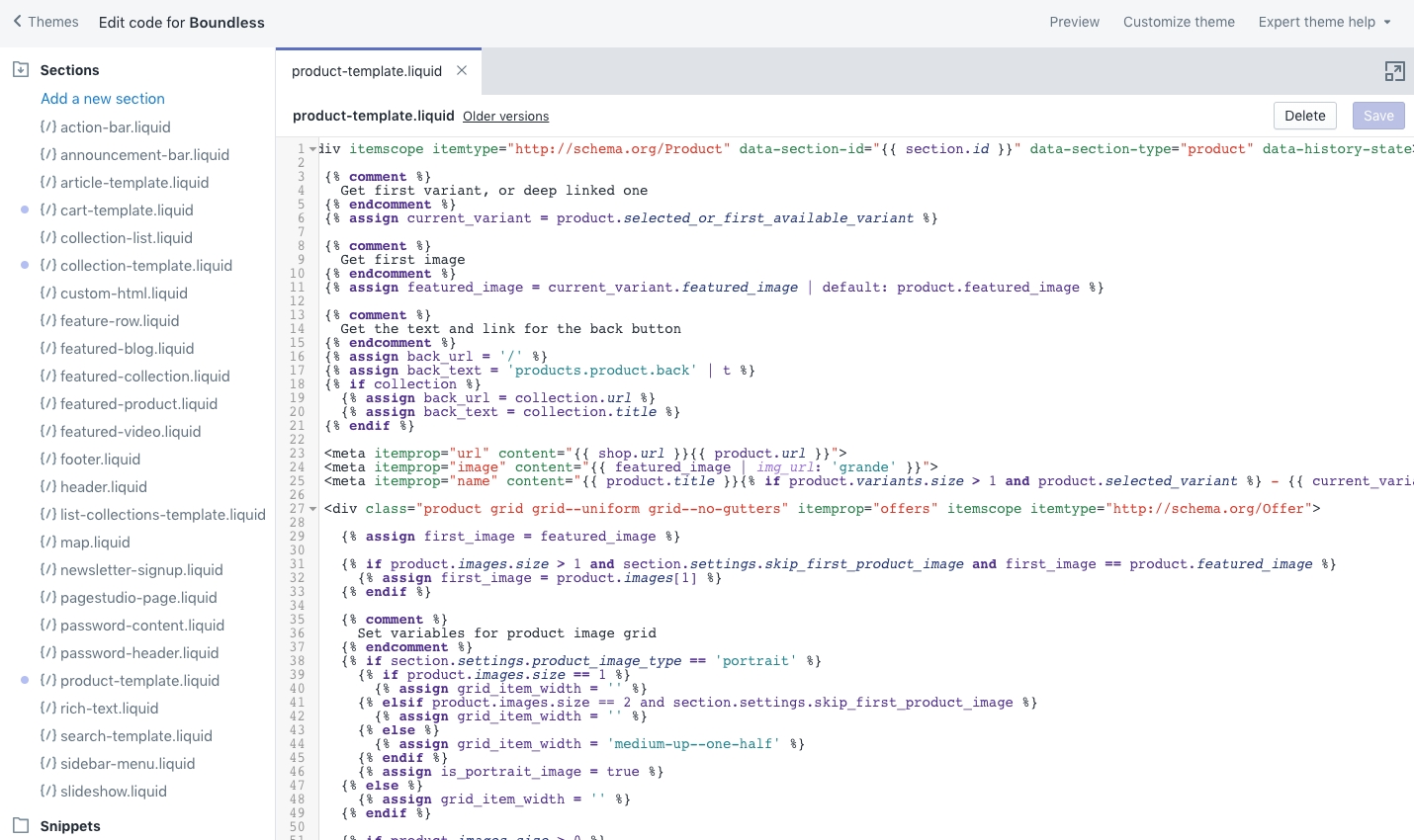This screenshot has width=1414, height=840.
Task: Collapse code fold arrow on line 1
Action: point(313,149)
